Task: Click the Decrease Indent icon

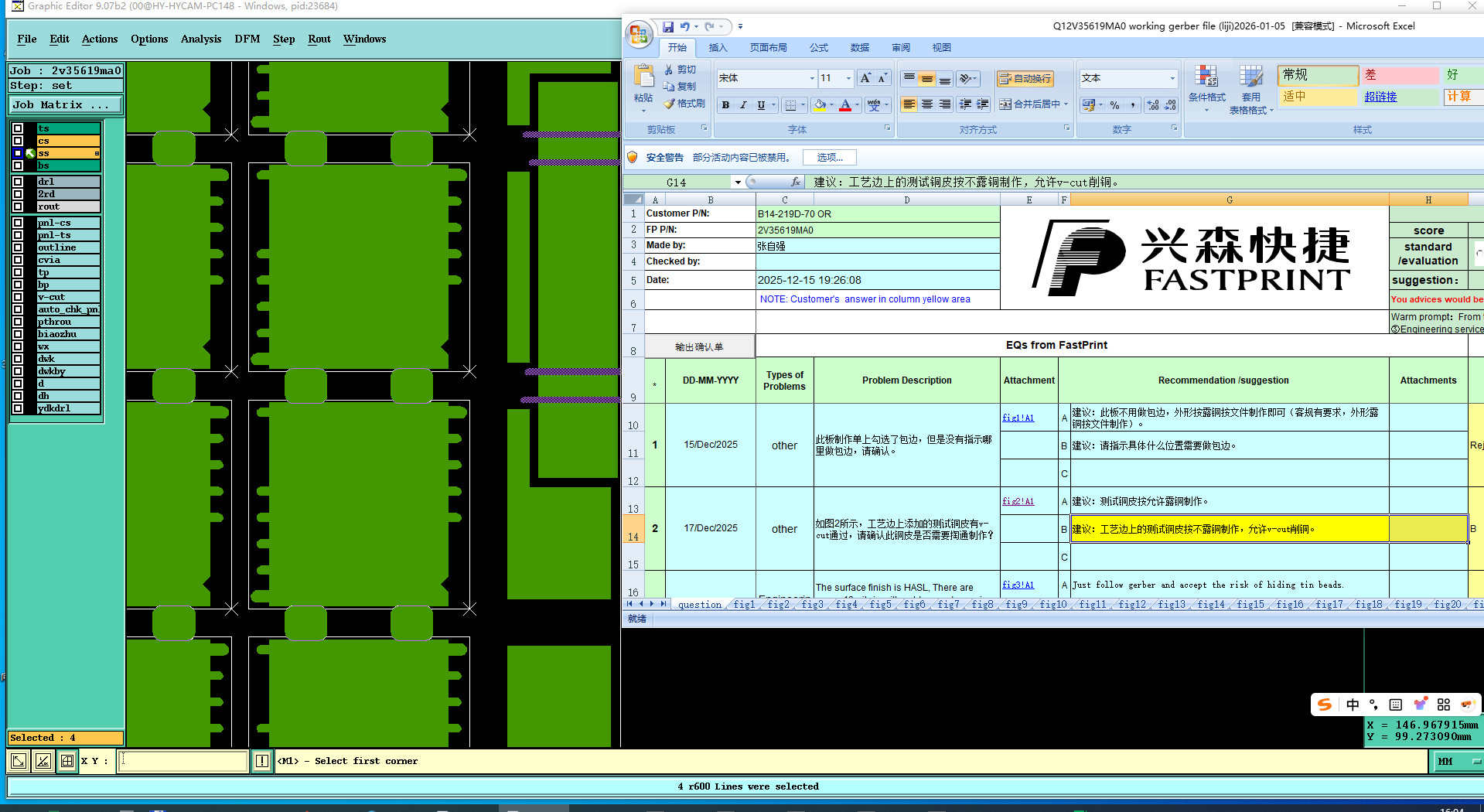Action: pyautogui.click(x=966, y=104)
